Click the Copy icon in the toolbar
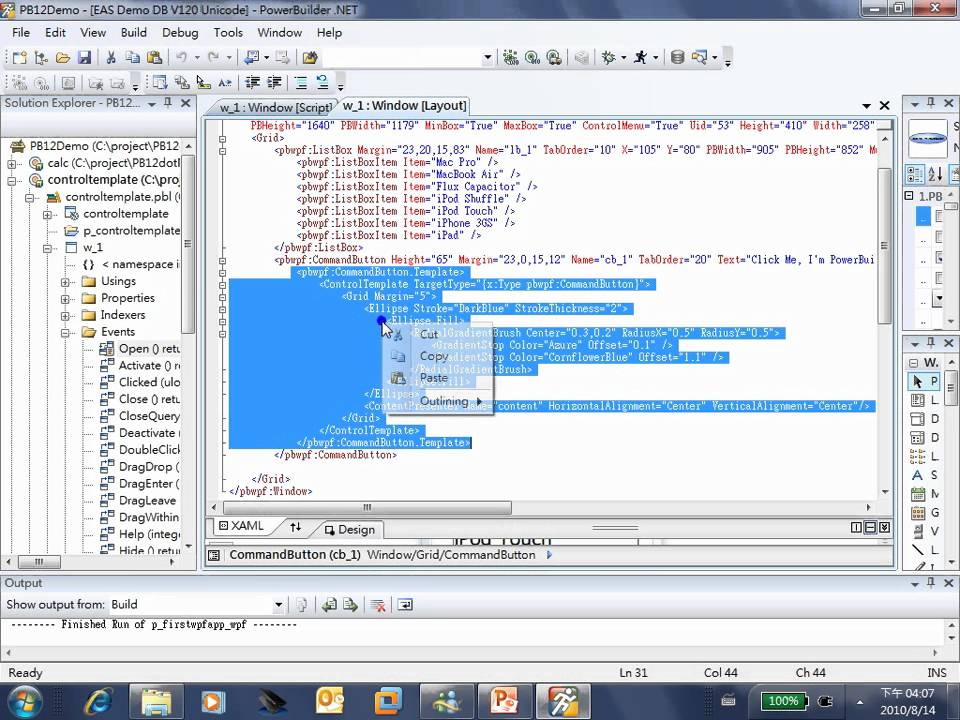 132,58
